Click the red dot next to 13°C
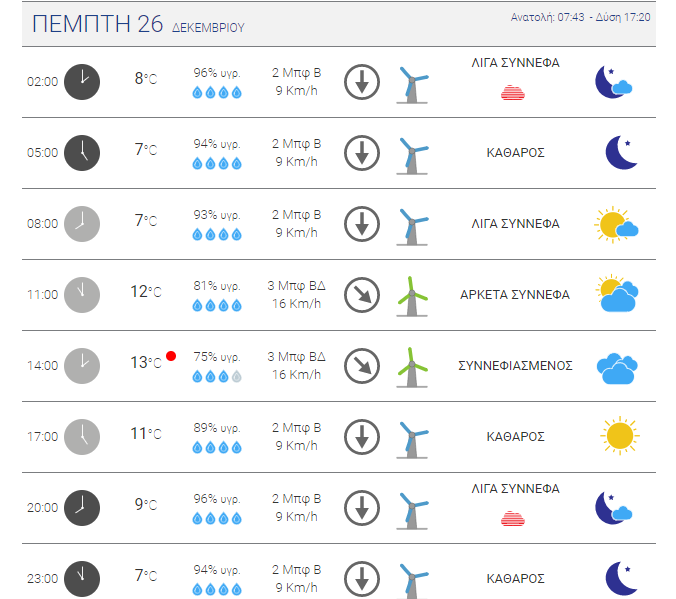 point(171,356)
